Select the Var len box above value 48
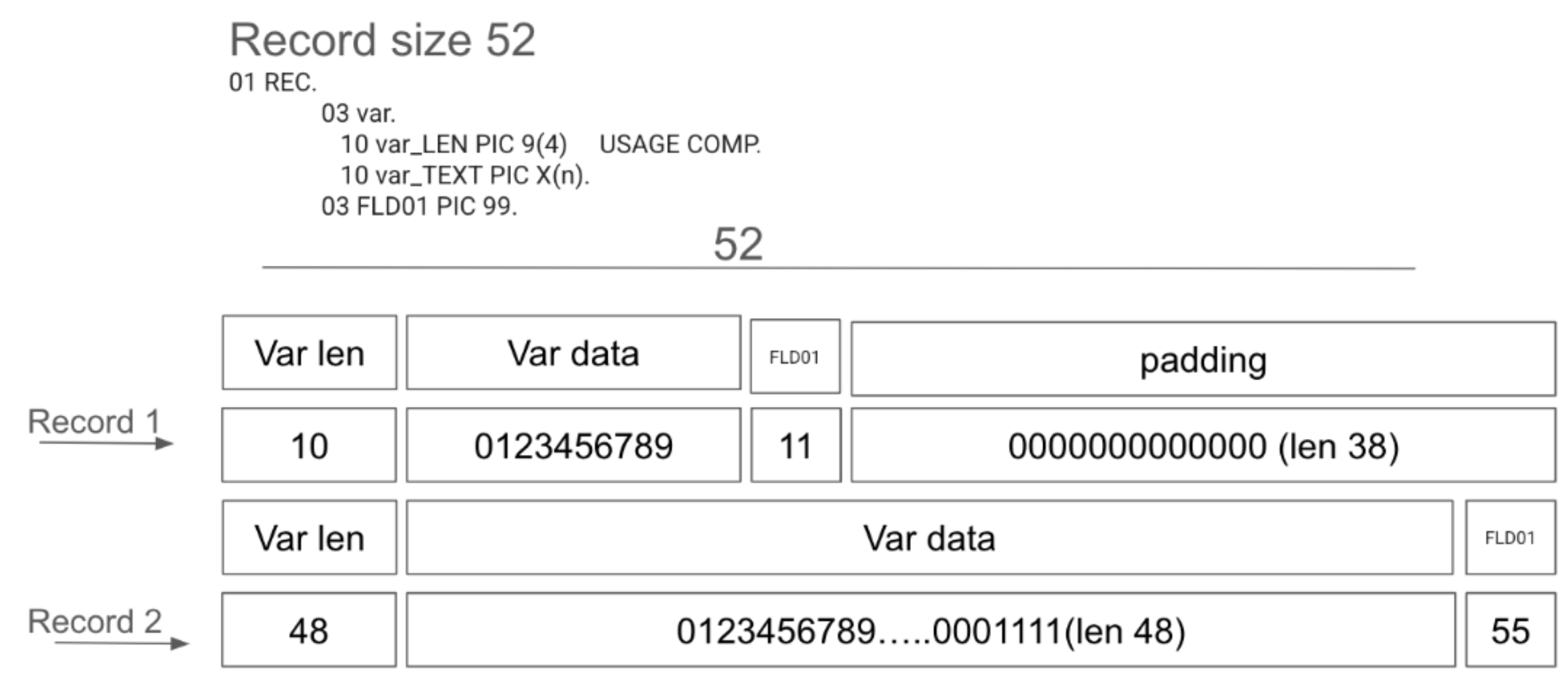This screenshot has width=1568, height=677. 309,538
